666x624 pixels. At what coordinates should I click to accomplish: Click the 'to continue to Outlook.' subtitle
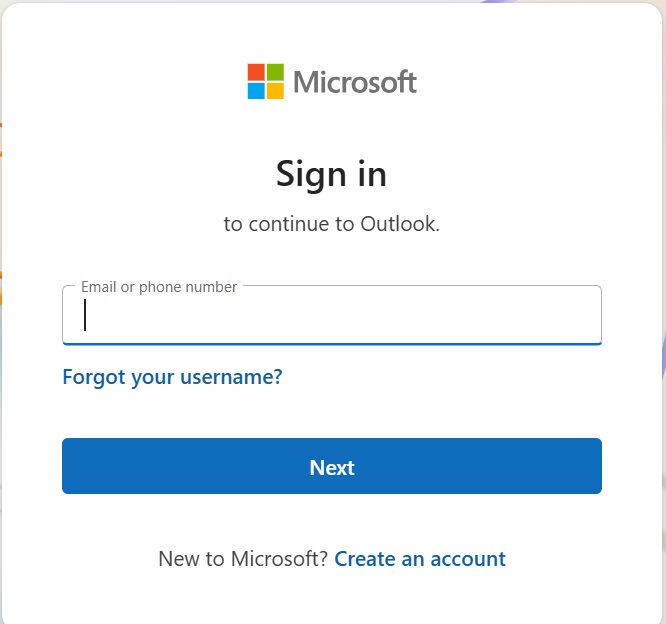pos(331,224)
